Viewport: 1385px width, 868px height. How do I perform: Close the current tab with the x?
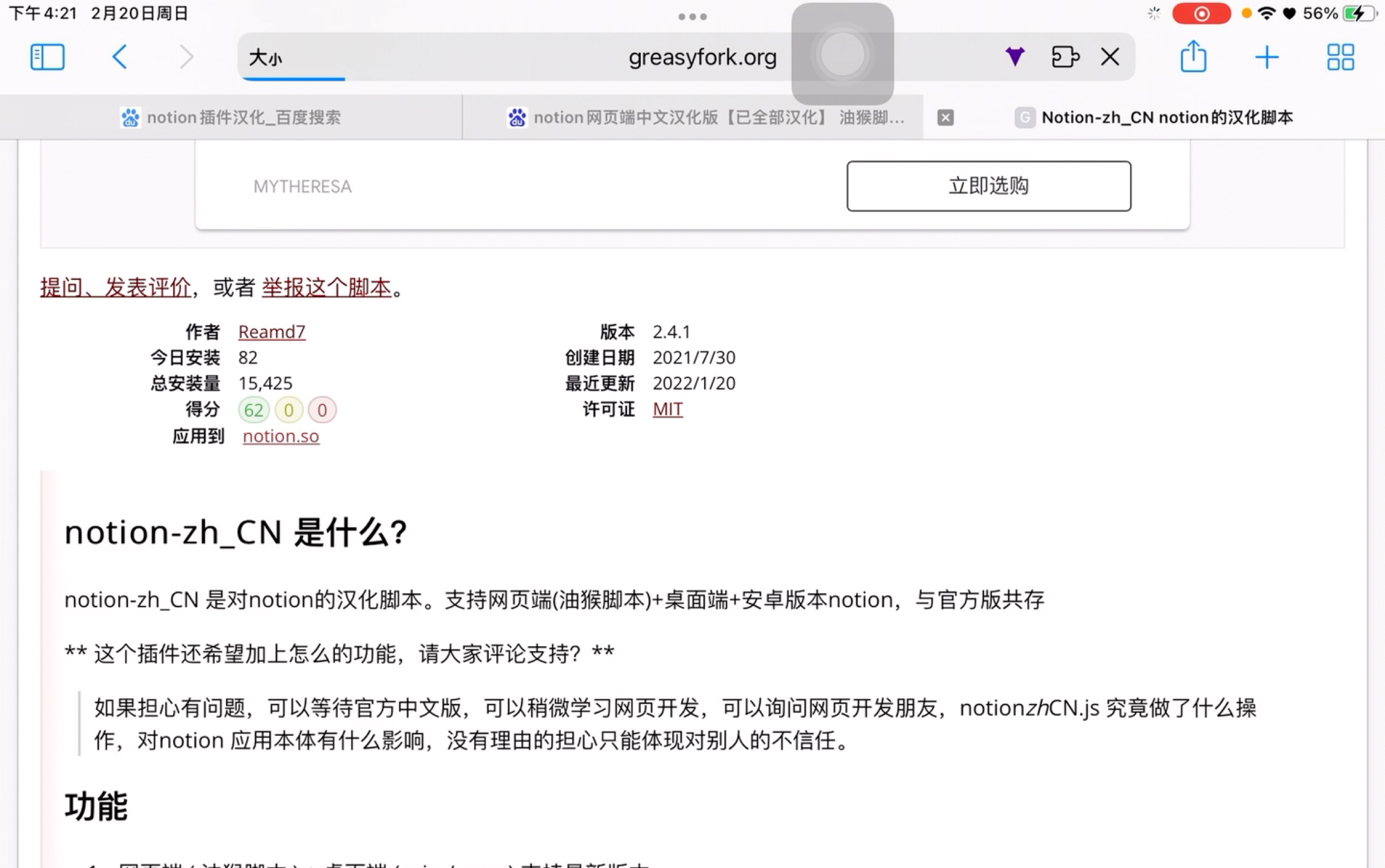pyautogui.click(x=945, y=117)
